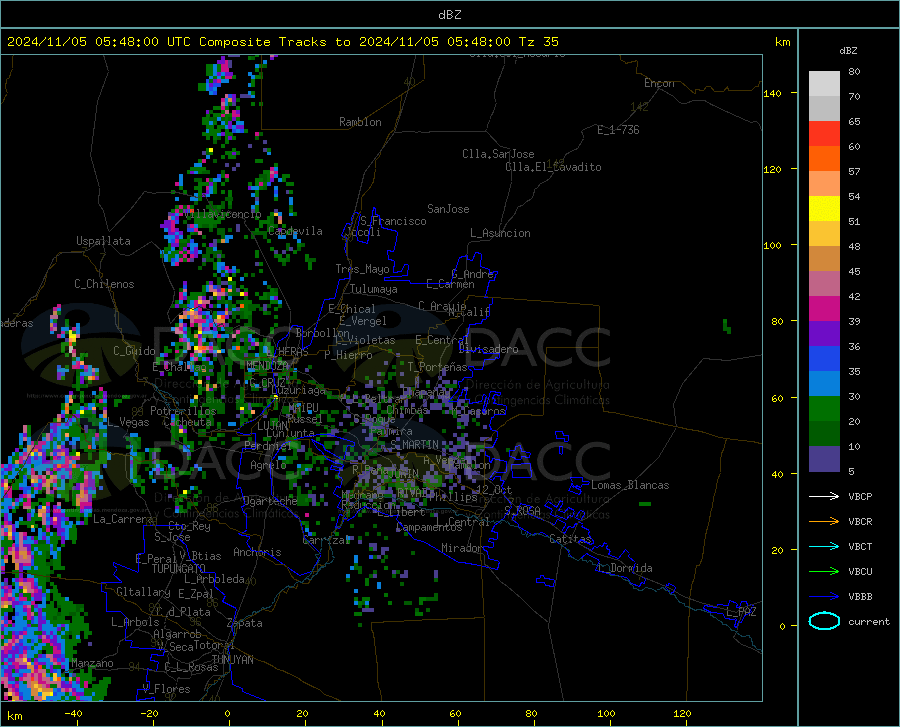Click the cyan VBCT arrow icon
This screenshot has height=727, width=900.
[824, 546]
